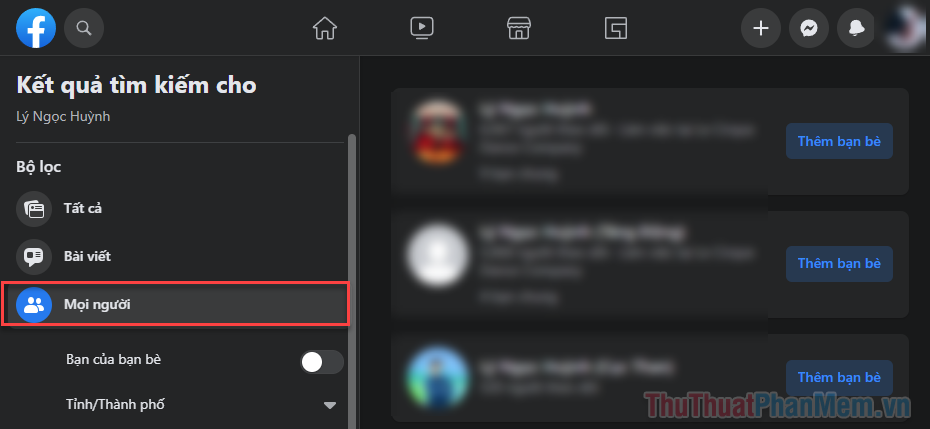Viewport: 930px width, 429px height.
Task: Click the Create plus icon
Action: pos(761,28)
